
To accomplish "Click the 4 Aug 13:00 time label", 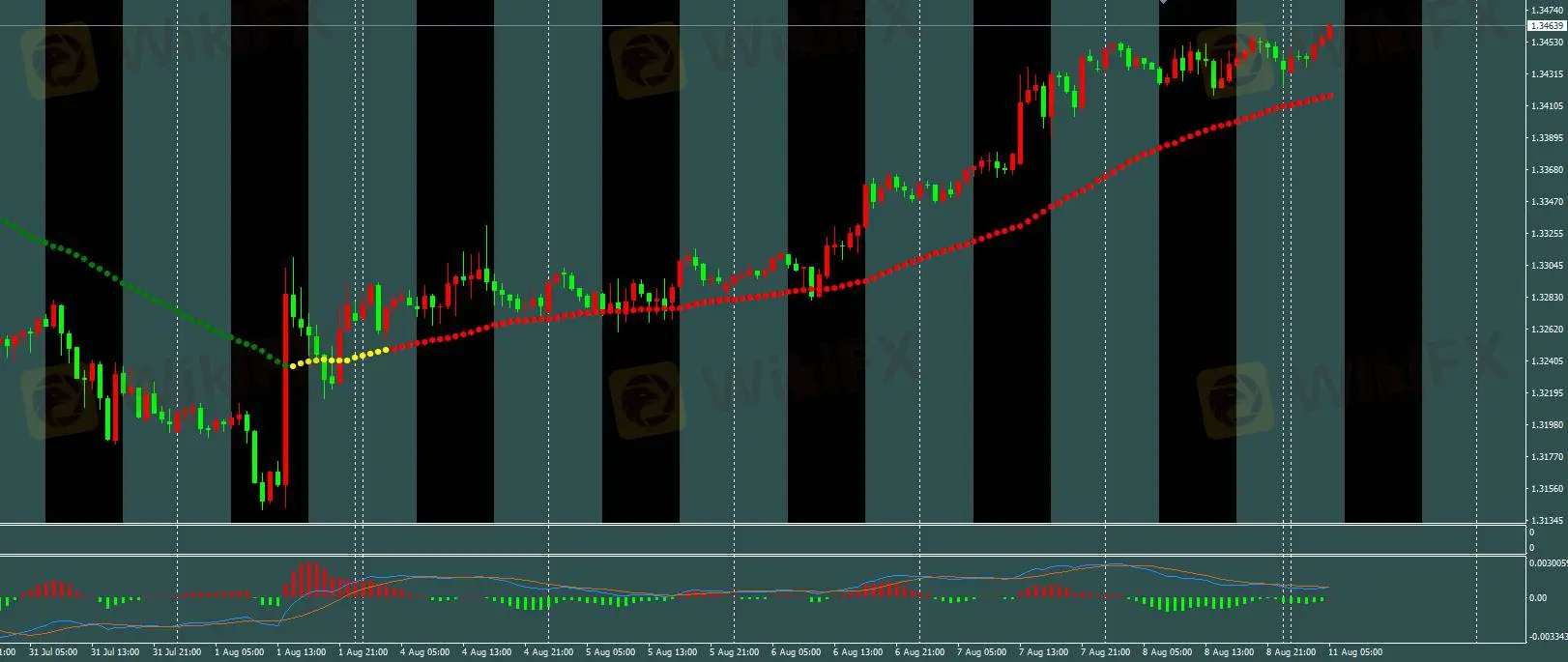I will point(486,652).
